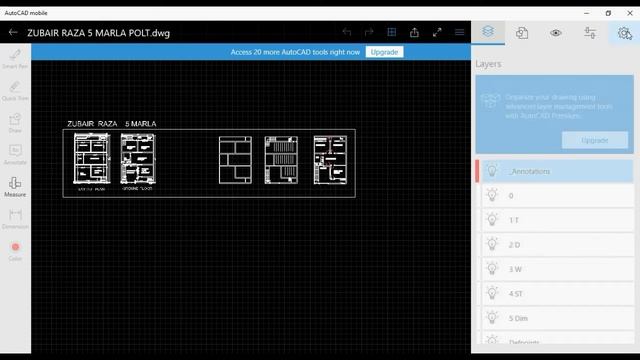Minimize the AutoCAD mobile window

[587, 13]
